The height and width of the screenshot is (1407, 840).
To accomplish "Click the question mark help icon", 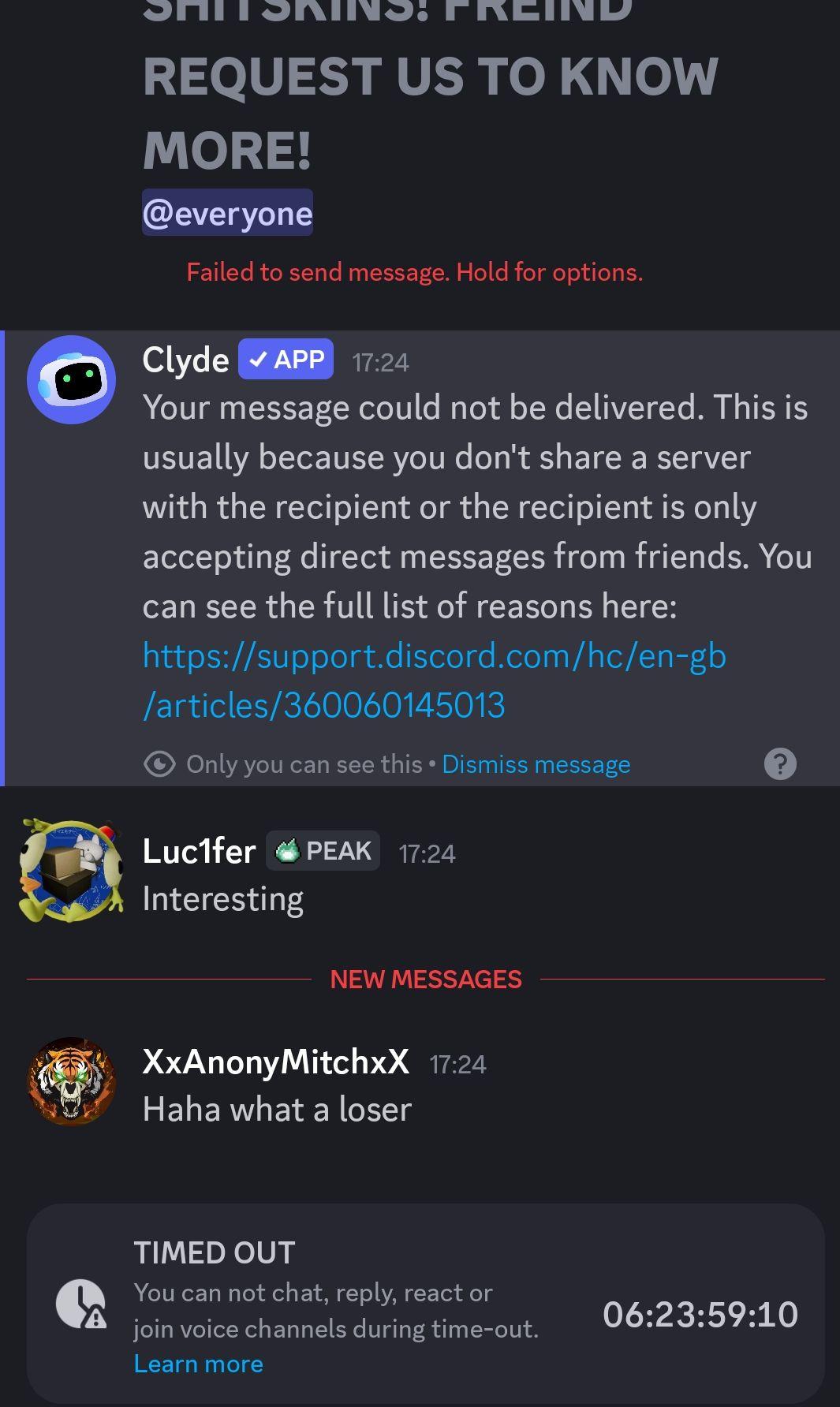I will click(780, 763).
